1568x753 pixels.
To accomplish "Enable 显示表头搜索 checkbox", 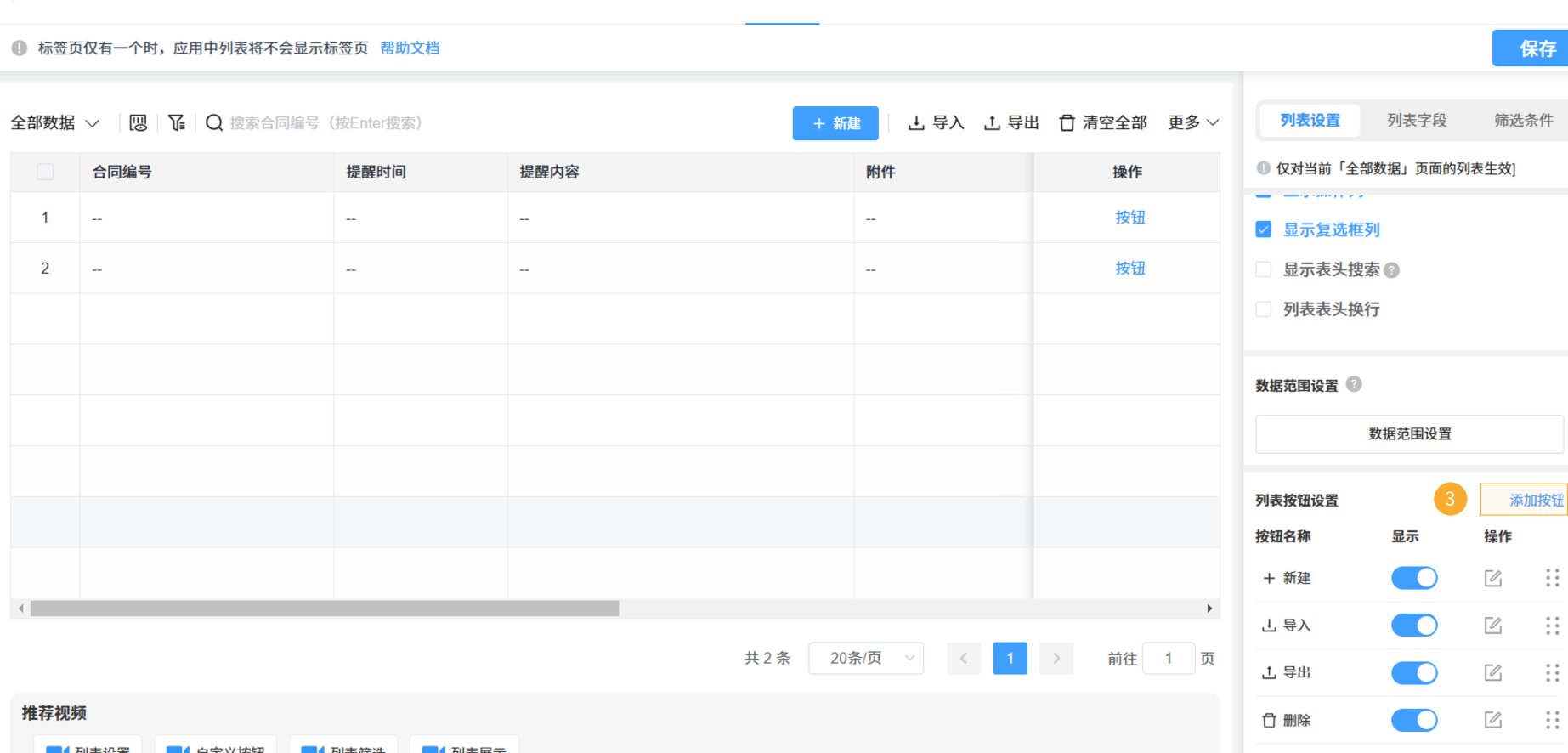I will pyautogui.click(x=1264, y=269).
